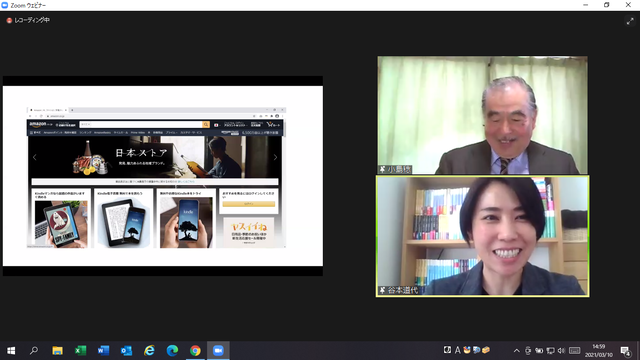Click the volume speaker tray icon
This screenshot has height=360, width=640.
point(561,351)
